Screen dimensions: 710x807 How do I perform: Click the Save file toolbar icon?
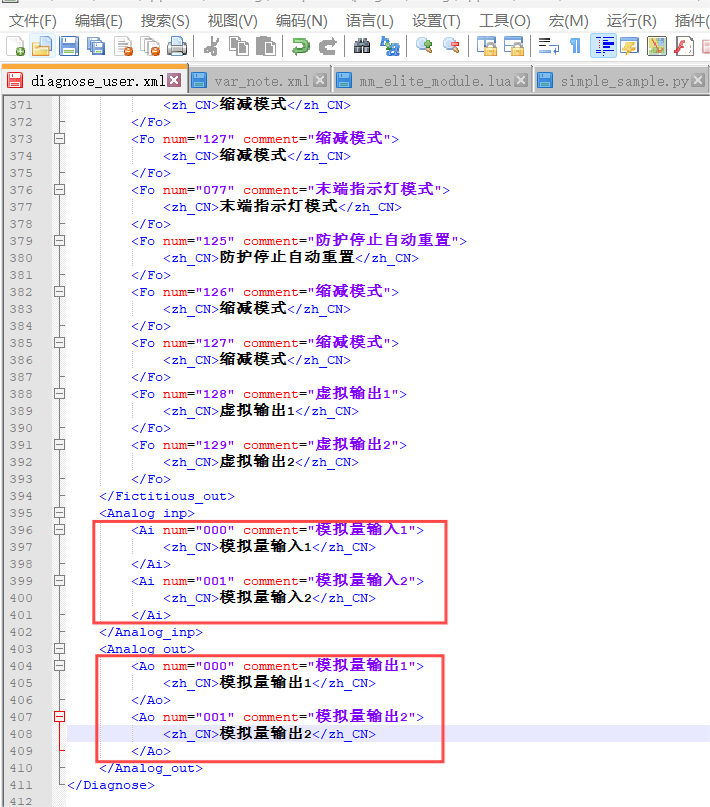click(x=69, y=46)
